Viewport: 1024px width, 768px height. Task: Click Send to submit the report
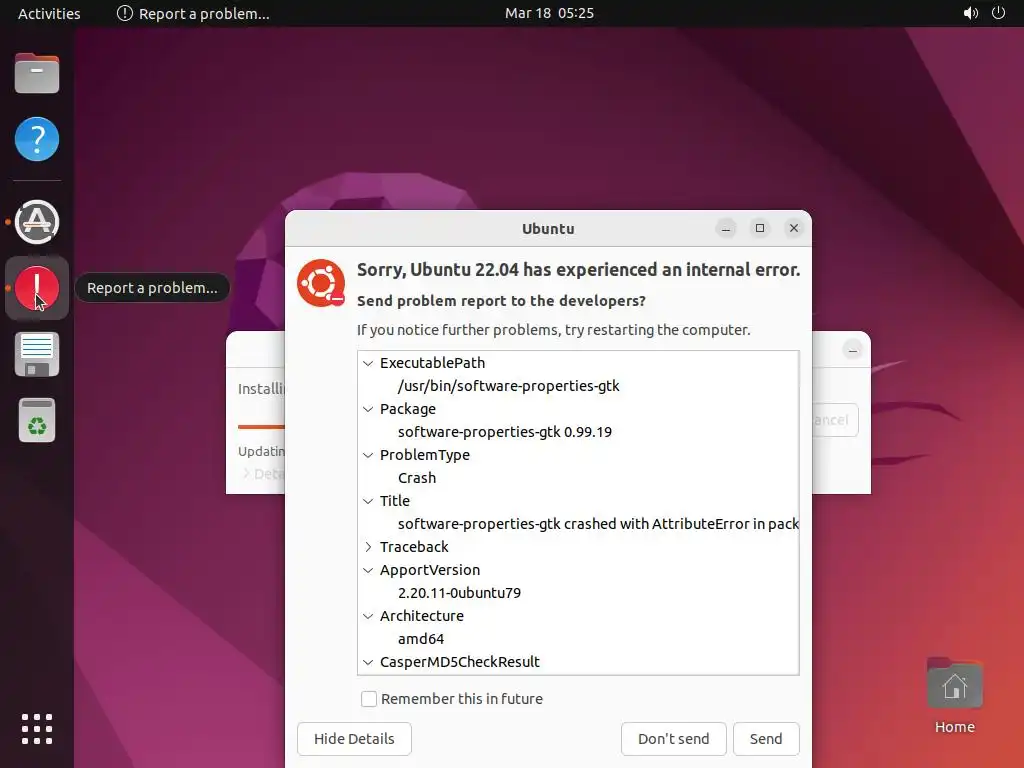766,739
